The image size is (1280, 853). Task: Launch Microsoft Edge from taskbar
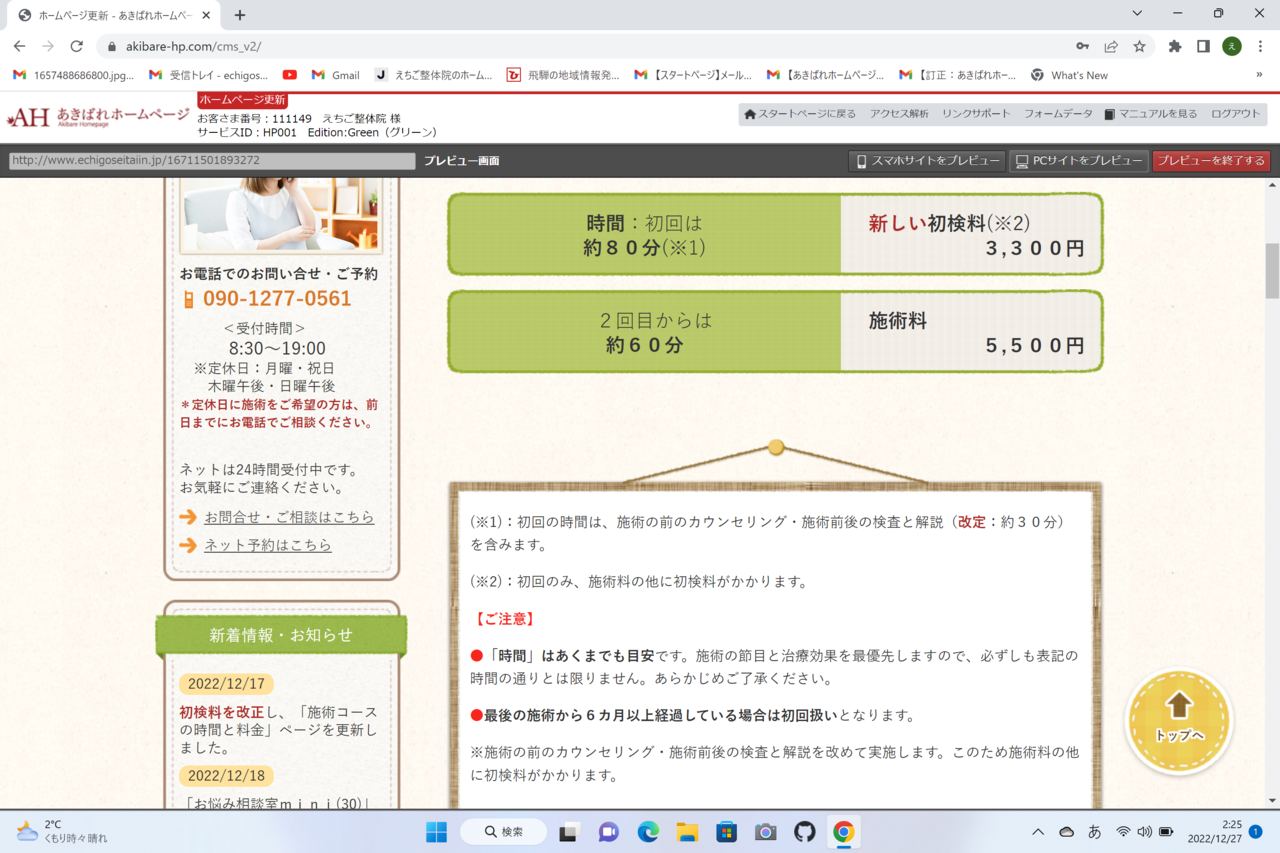pyautogui.click(x=648, y=832)
